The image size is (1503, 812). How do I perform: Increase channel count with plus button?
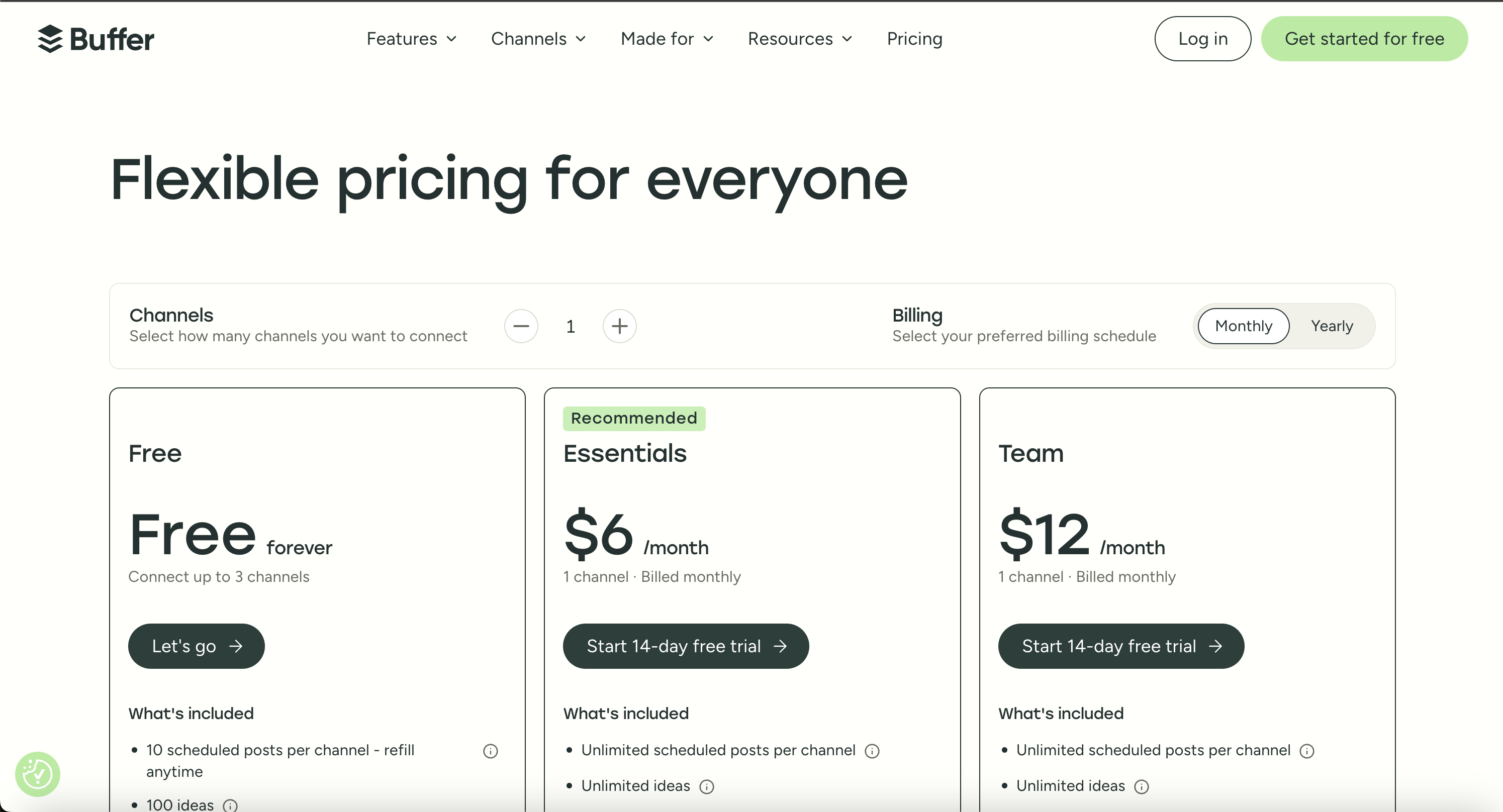click(620, 326)
